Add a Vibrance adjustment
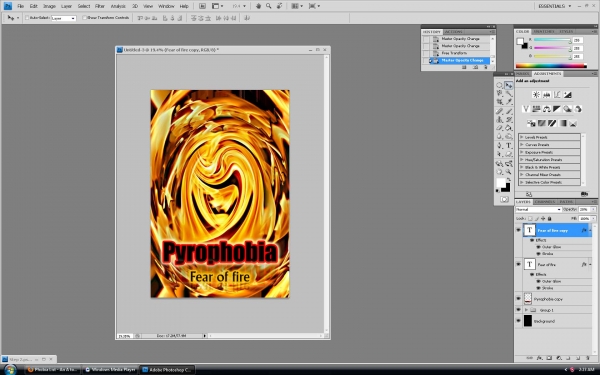The height and width of the screenshot is (375, 600). tap(526, 109)
